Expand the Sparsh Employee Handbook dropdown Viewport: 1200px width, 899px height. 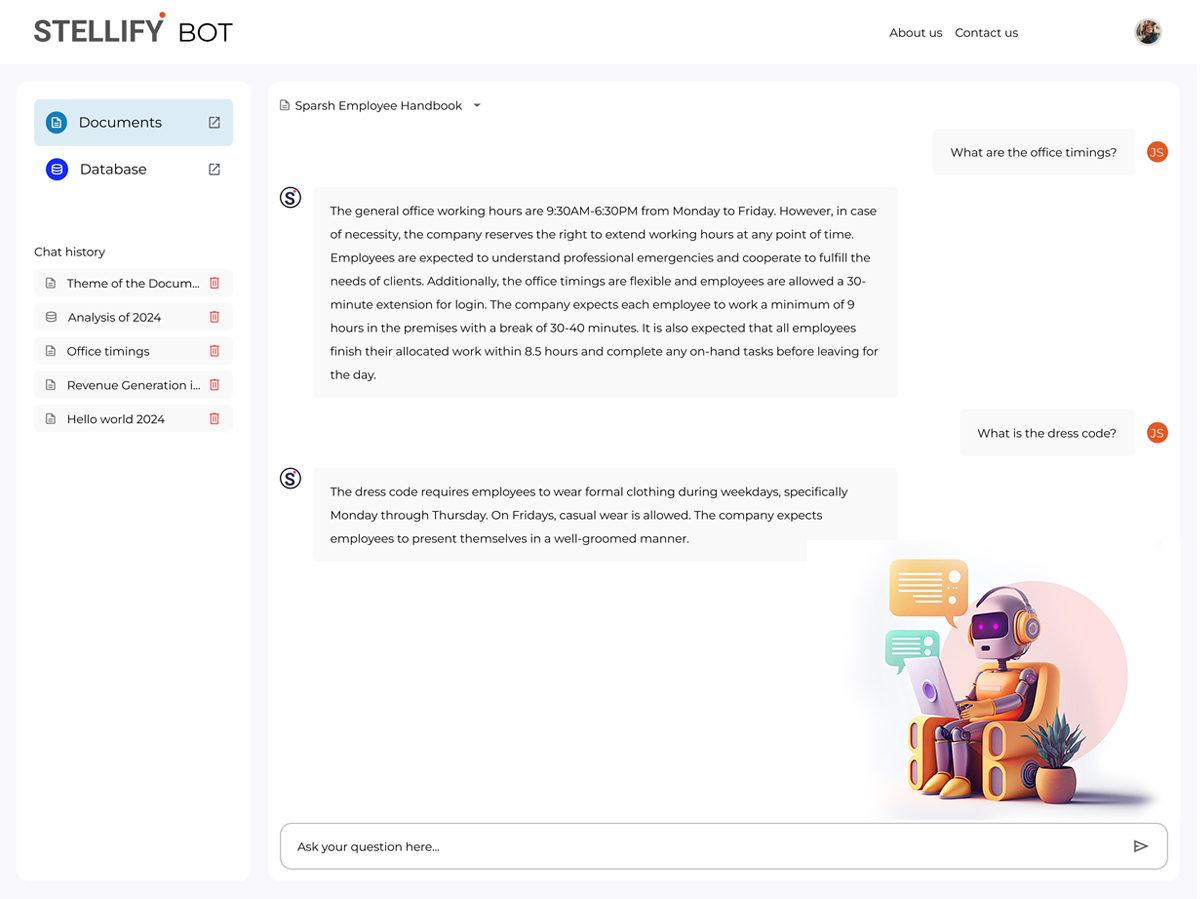(x=477, y=106)
